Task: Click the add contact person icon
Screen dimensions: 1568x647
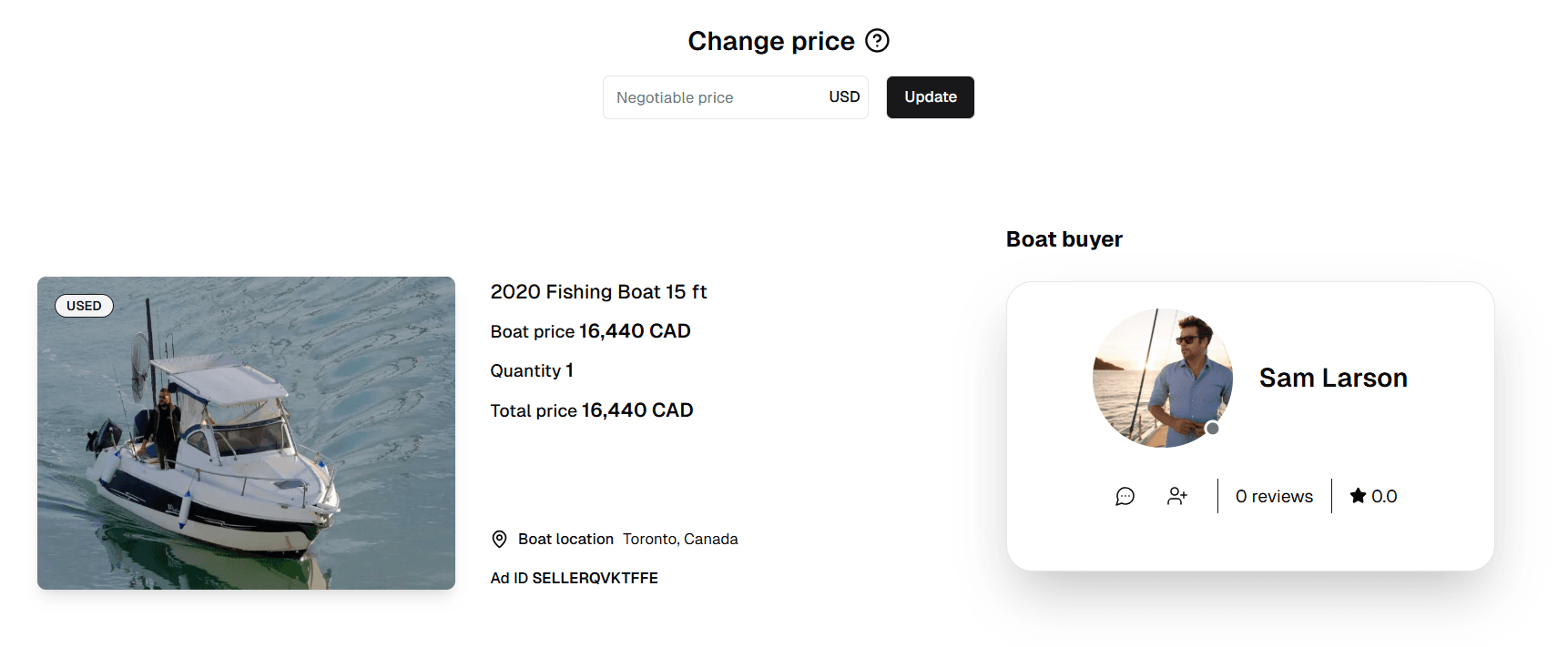Action: (1177, 496)
